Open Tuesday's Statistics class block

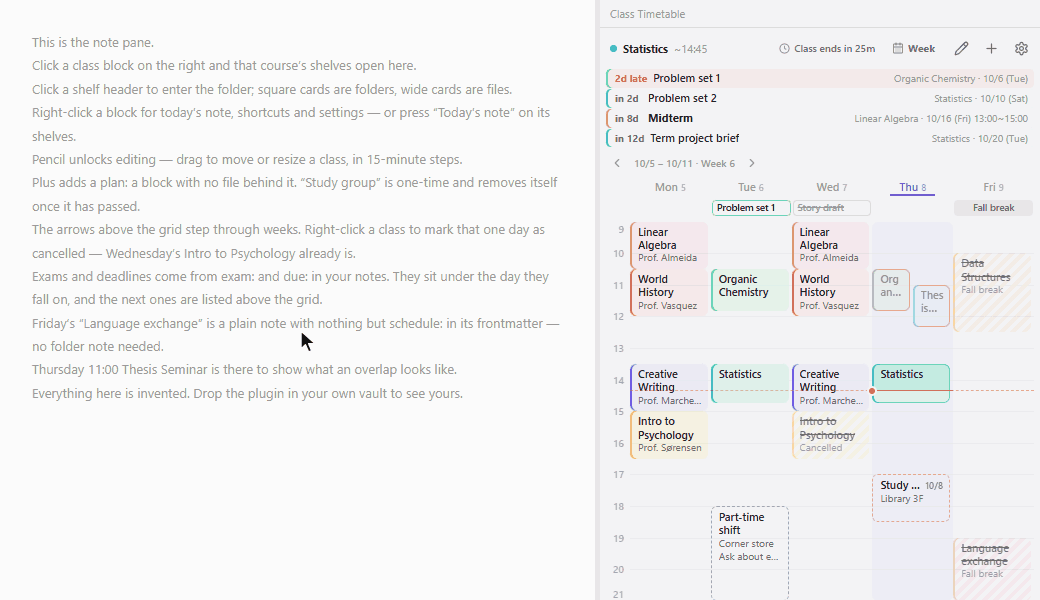[x=749, y=383]
